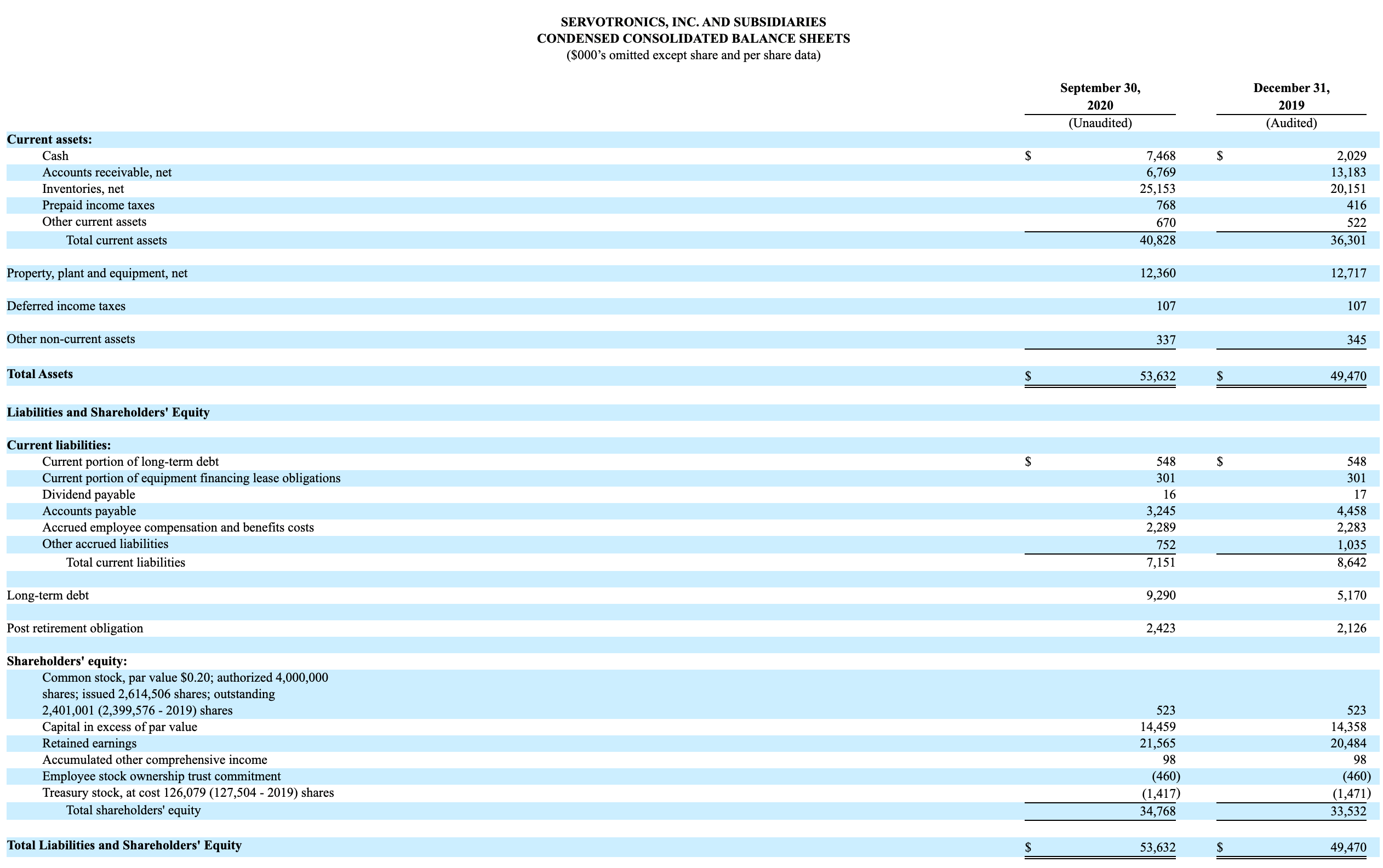Select accounts payable value 3,245

coord(1161,511)
